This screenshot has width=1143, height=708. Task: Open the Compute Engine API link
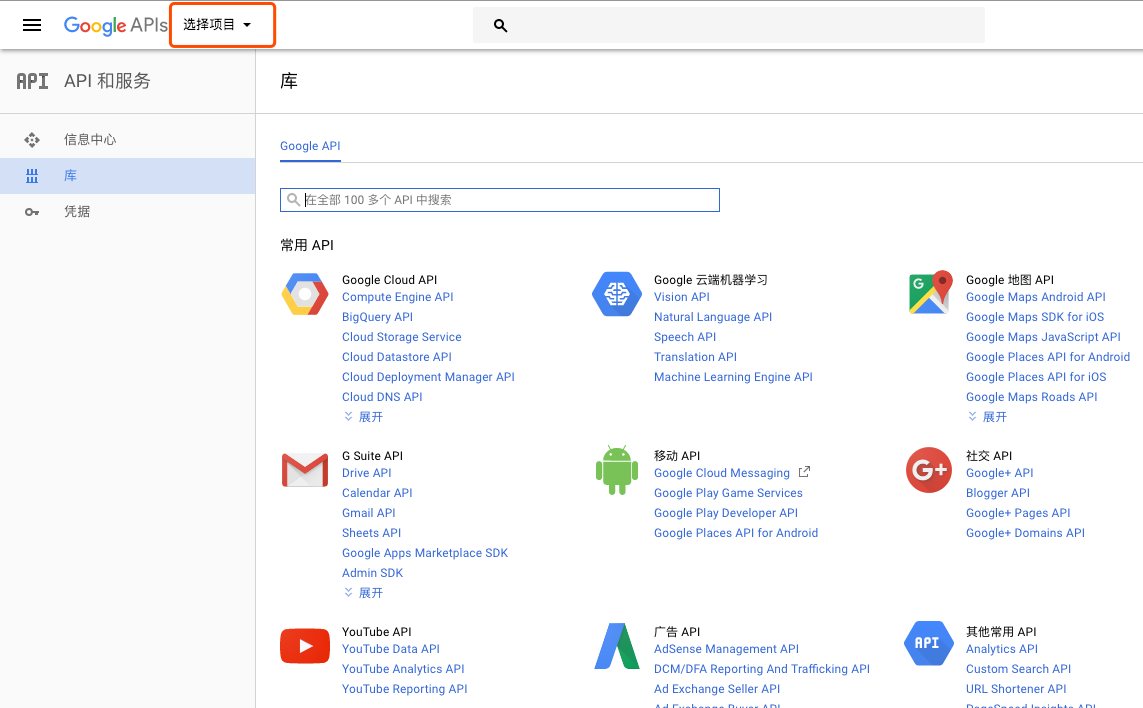(x=397, y=297)
